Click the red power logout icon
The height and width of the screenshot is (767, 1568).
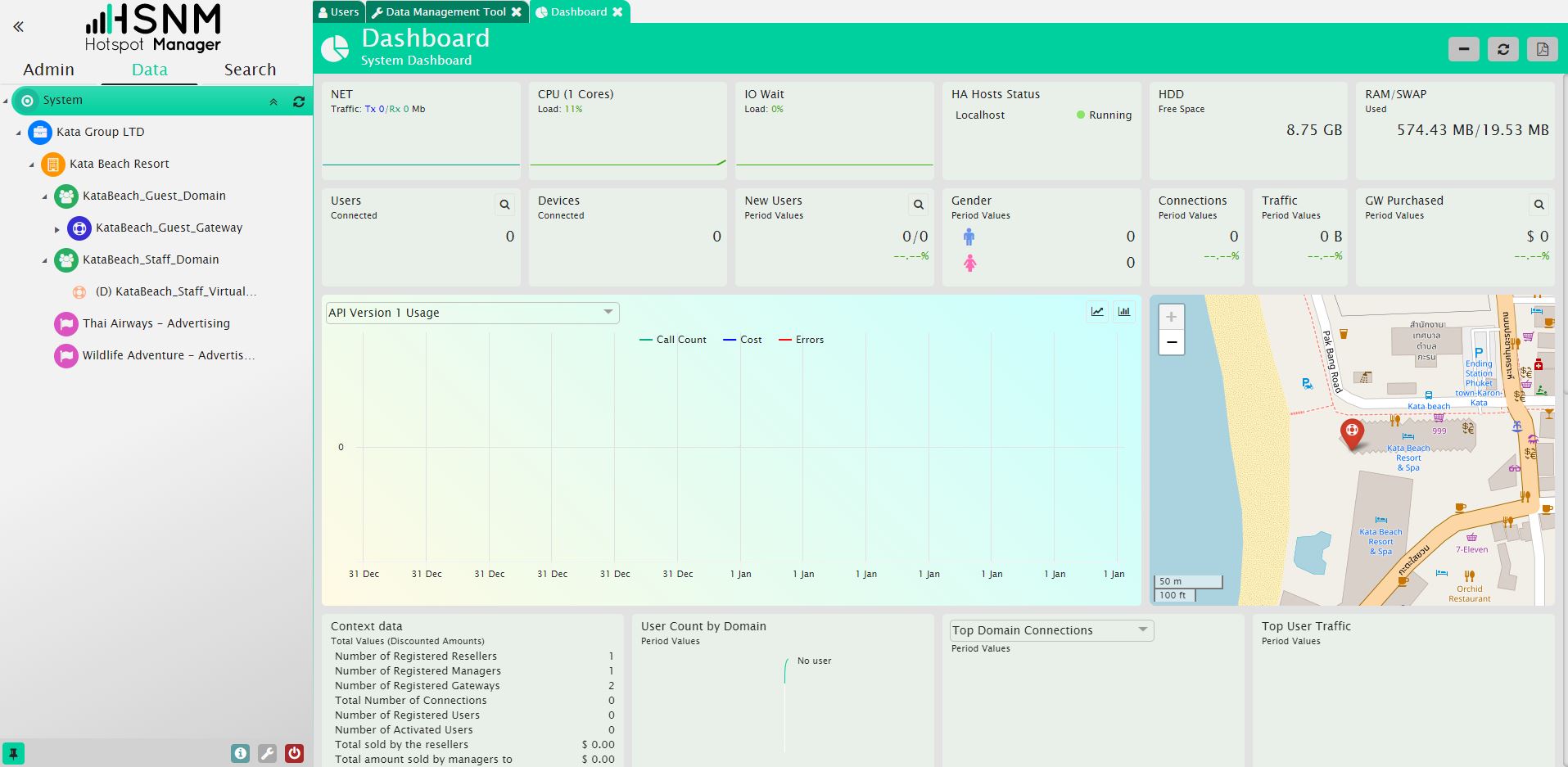(x=294, y=753)
